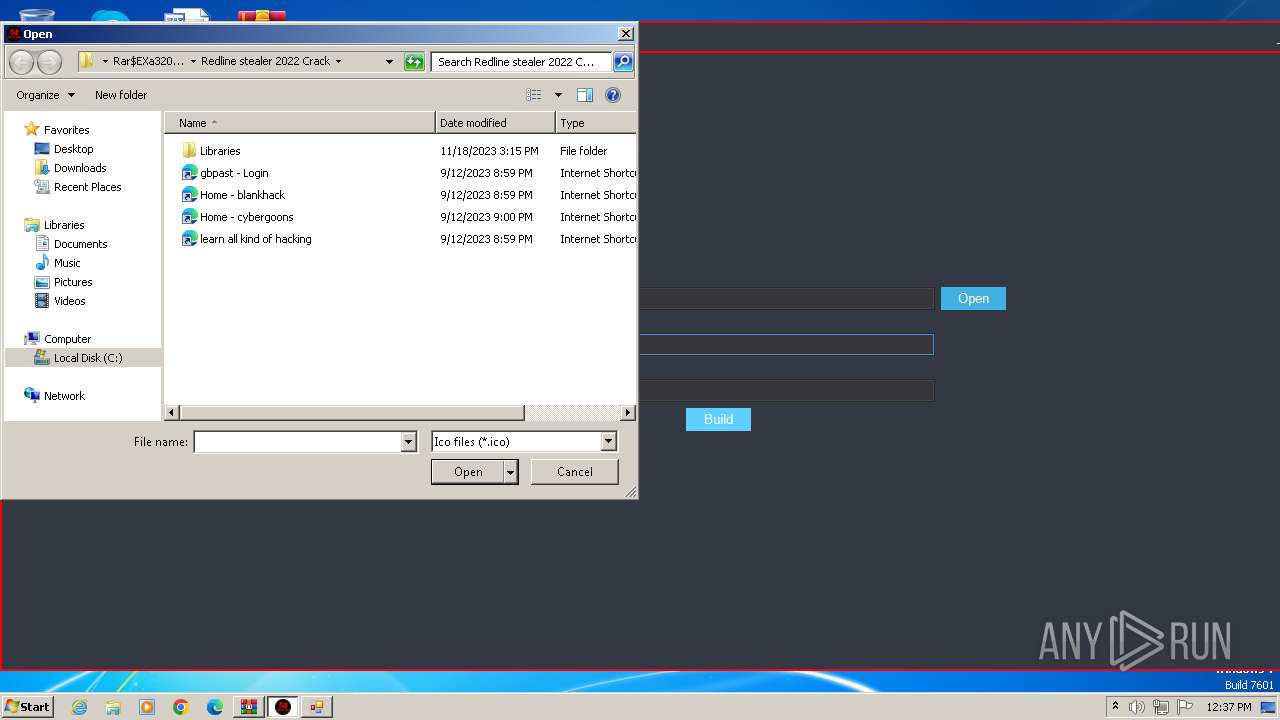
Task: Click the WinRAR icon on taskbar
Action: pyautogui.click(x=248, y=707)
